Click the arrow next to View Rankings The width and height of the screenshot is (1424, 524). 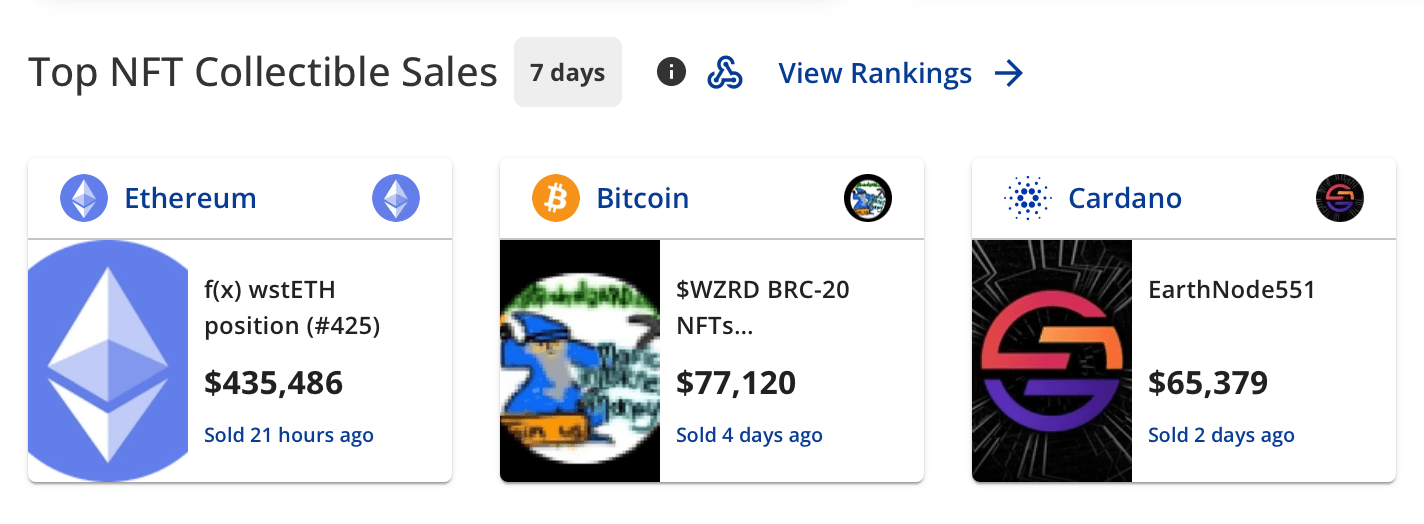click(1009, 73)
